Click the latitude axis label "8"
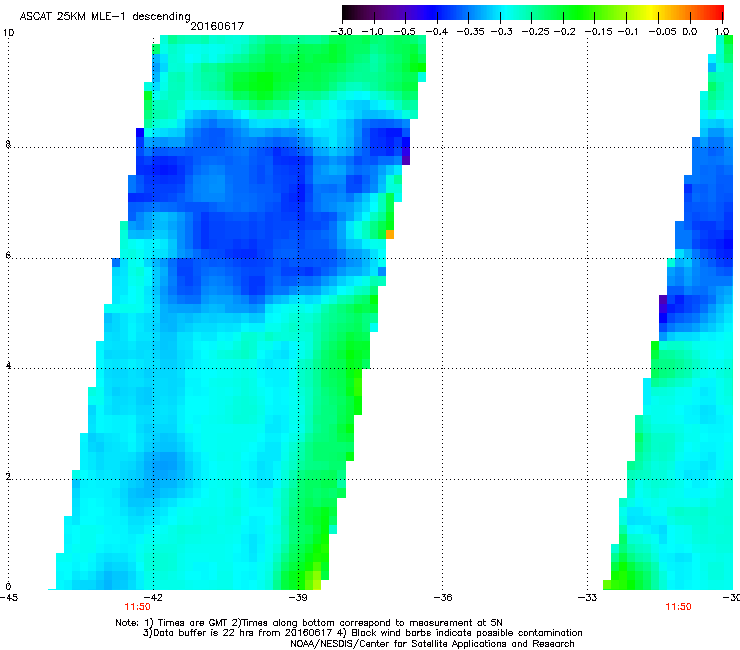 point(8,144)
